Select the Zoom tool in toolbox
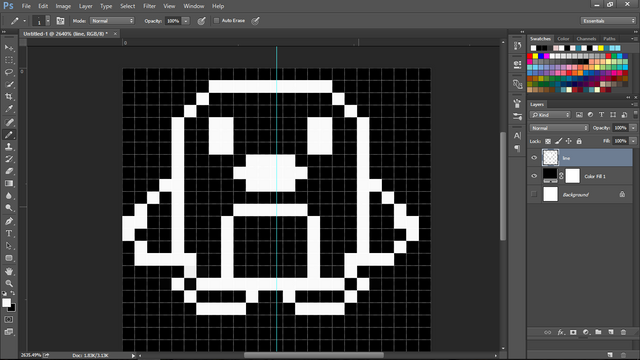Viewport: 640px width, 360px height. coord(9,283)
